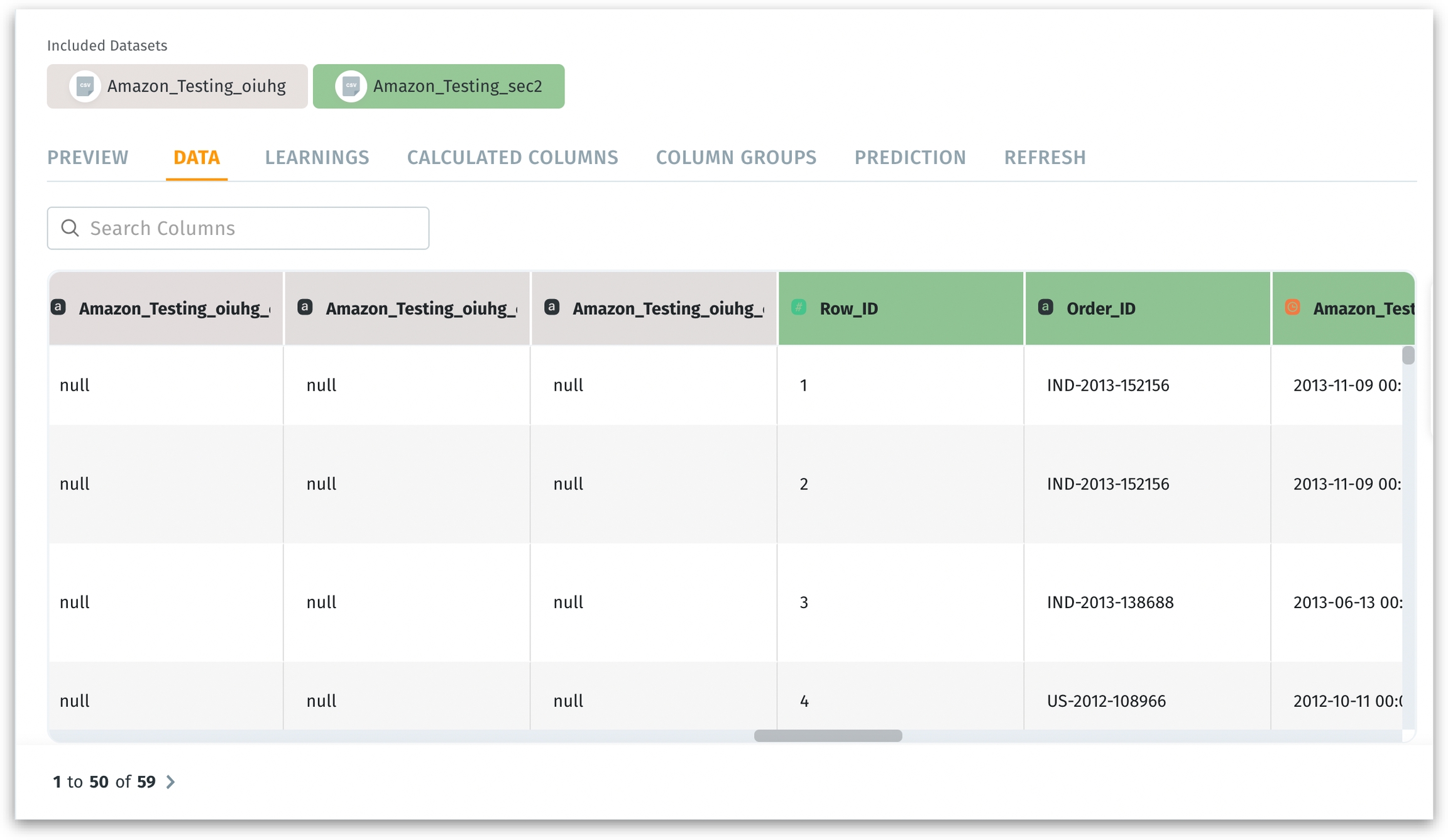Click numeric type icon beside Row_ID
Screen dimensions: 1448x840
(x=799, y=307)
